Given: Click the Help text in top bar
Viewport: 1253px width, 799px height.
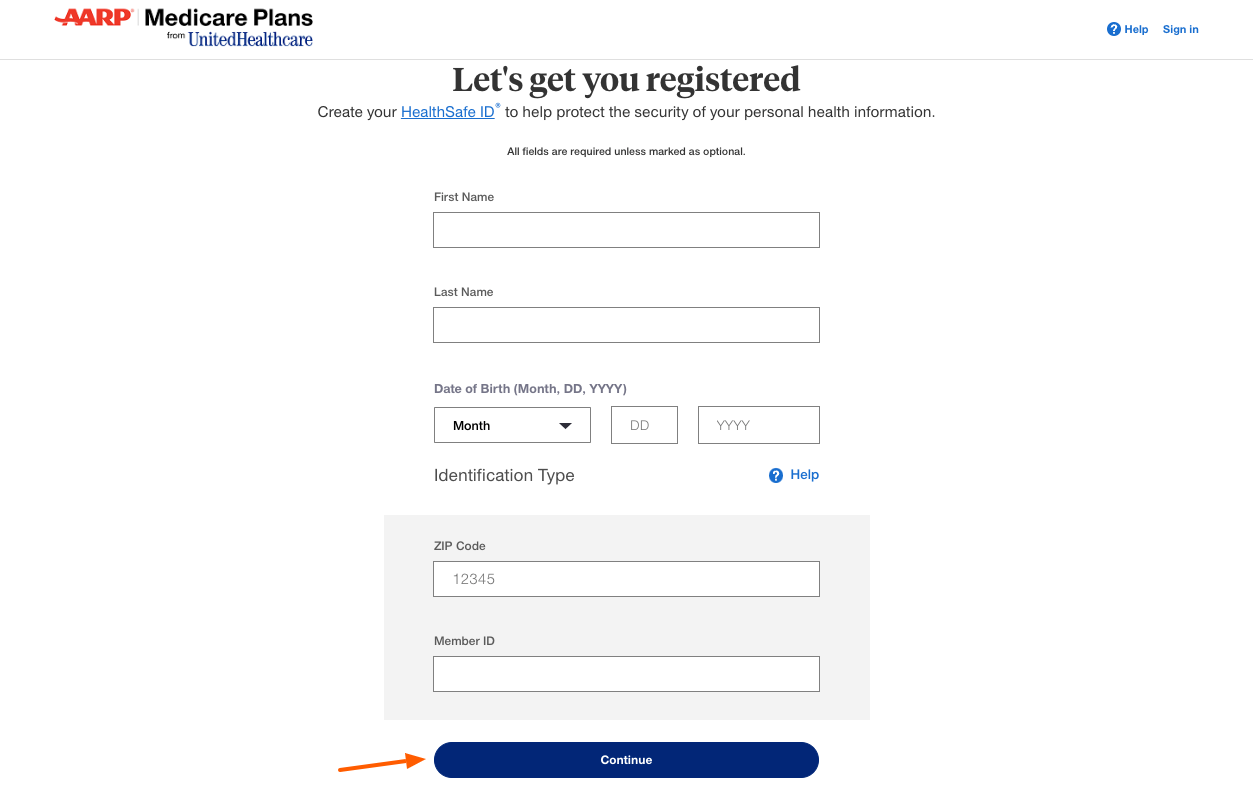Looking at the screenshot, I should 1135,29.
